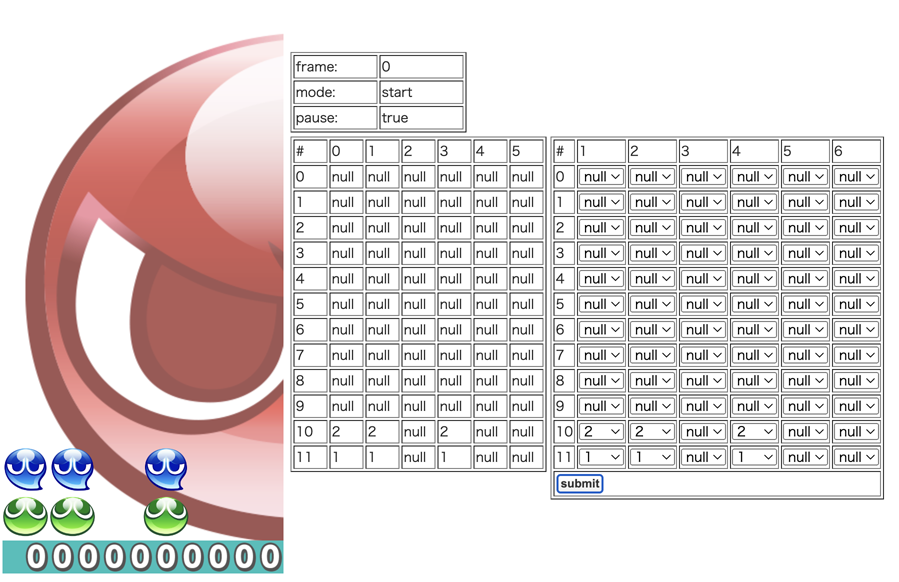This screenshot has height=582, width=899.
Task: Click left table null cell row 5 column 5
Action: (x=526, y=304)
